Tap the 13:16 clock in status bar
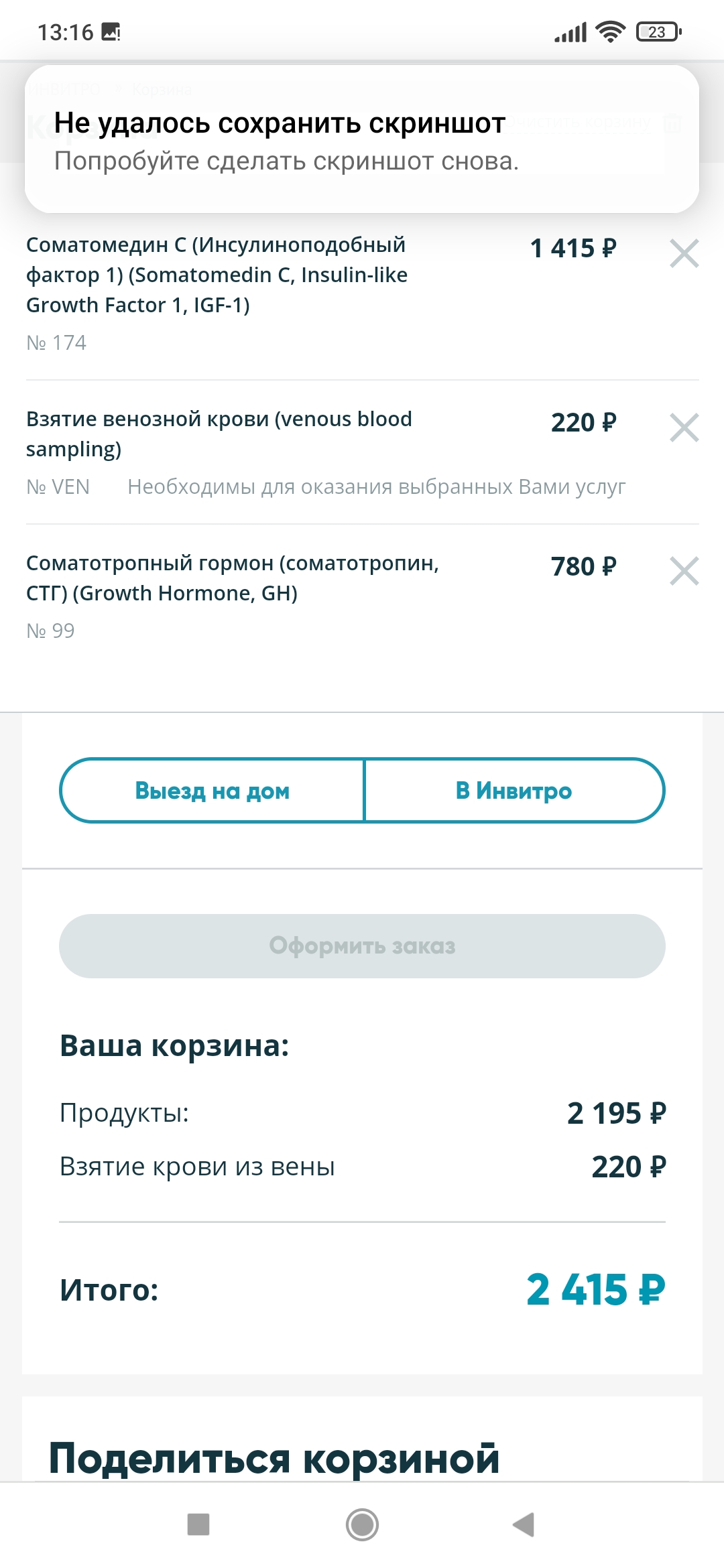The image size is (724, 1568). click(65, 32)
